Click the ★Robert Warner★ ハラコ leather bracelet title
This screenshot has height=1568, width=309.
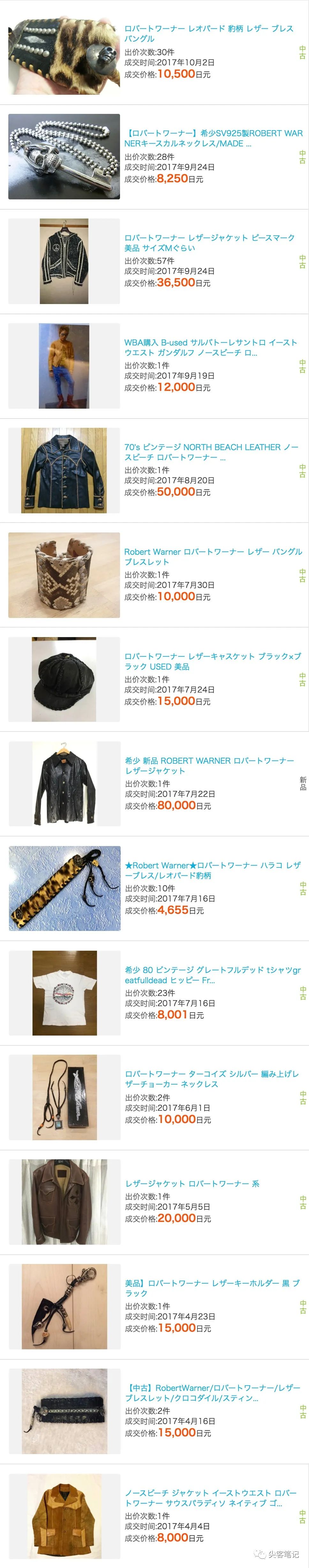(213, 870)
